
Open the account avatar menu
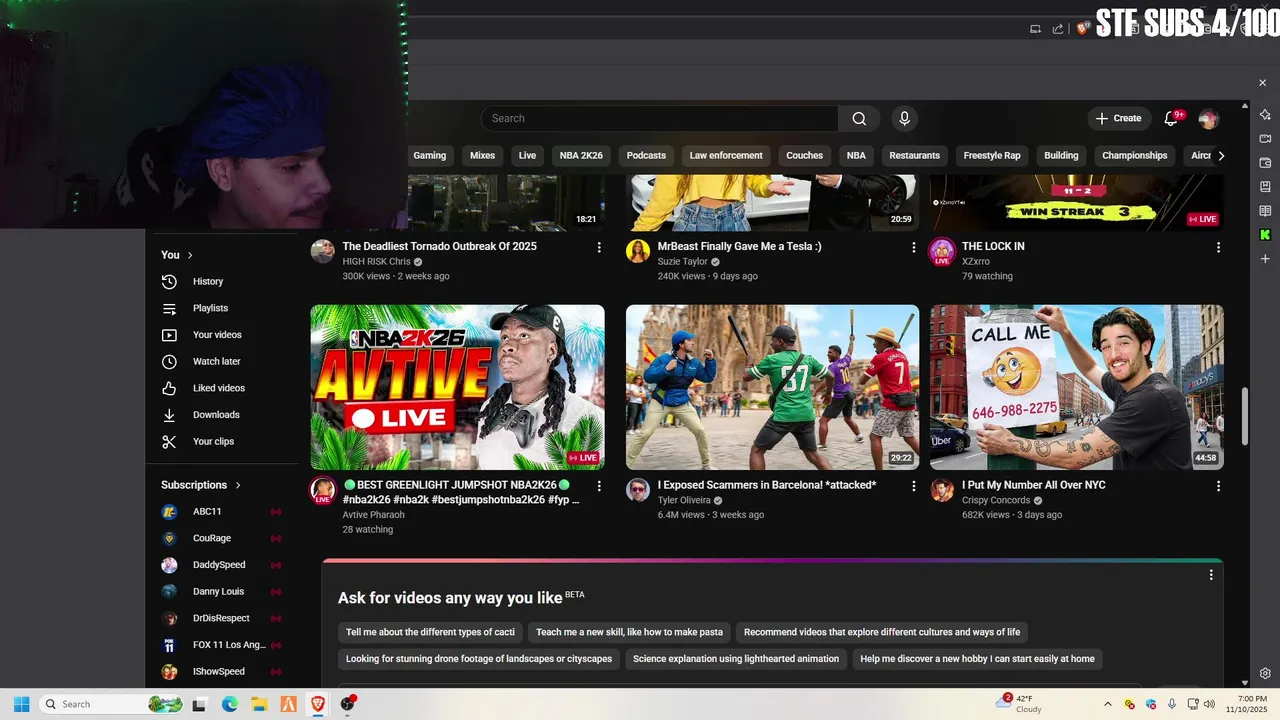coord(1208,118)
